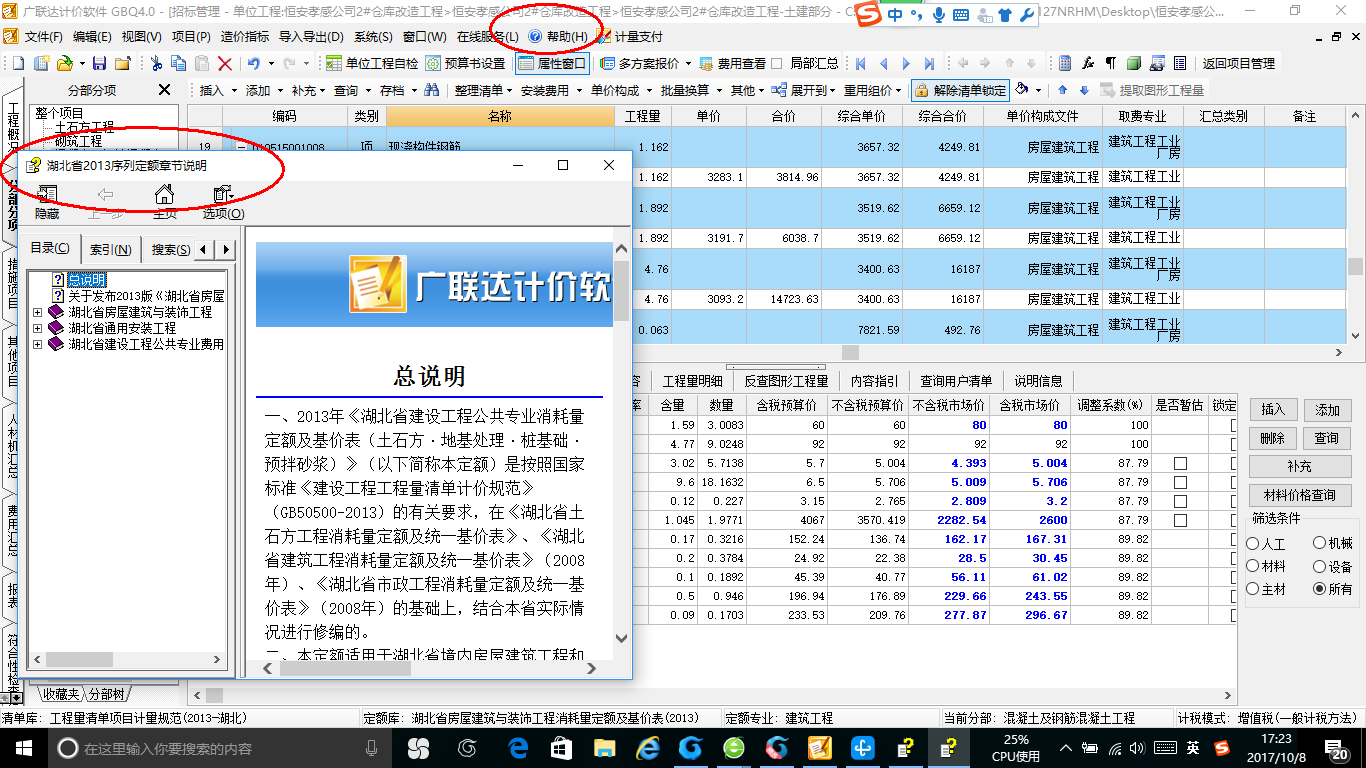Click Options (选项) icon in help window

pyautogui.click(x=223, y=202)
